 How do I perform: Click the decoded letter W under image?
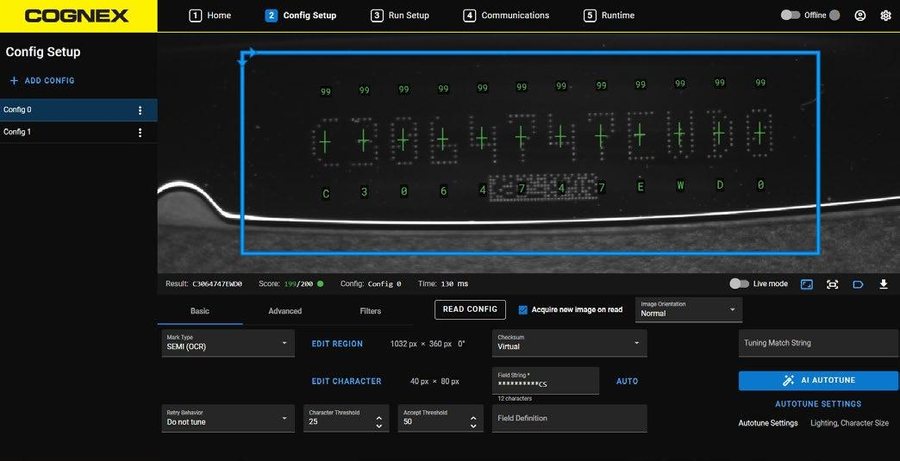click(x=680, y=187)
